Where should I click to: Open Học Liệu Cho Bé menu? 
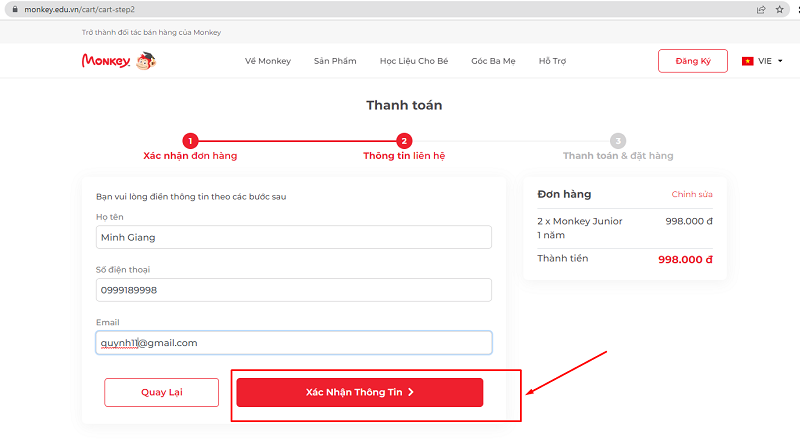click(x=414, y=61)
